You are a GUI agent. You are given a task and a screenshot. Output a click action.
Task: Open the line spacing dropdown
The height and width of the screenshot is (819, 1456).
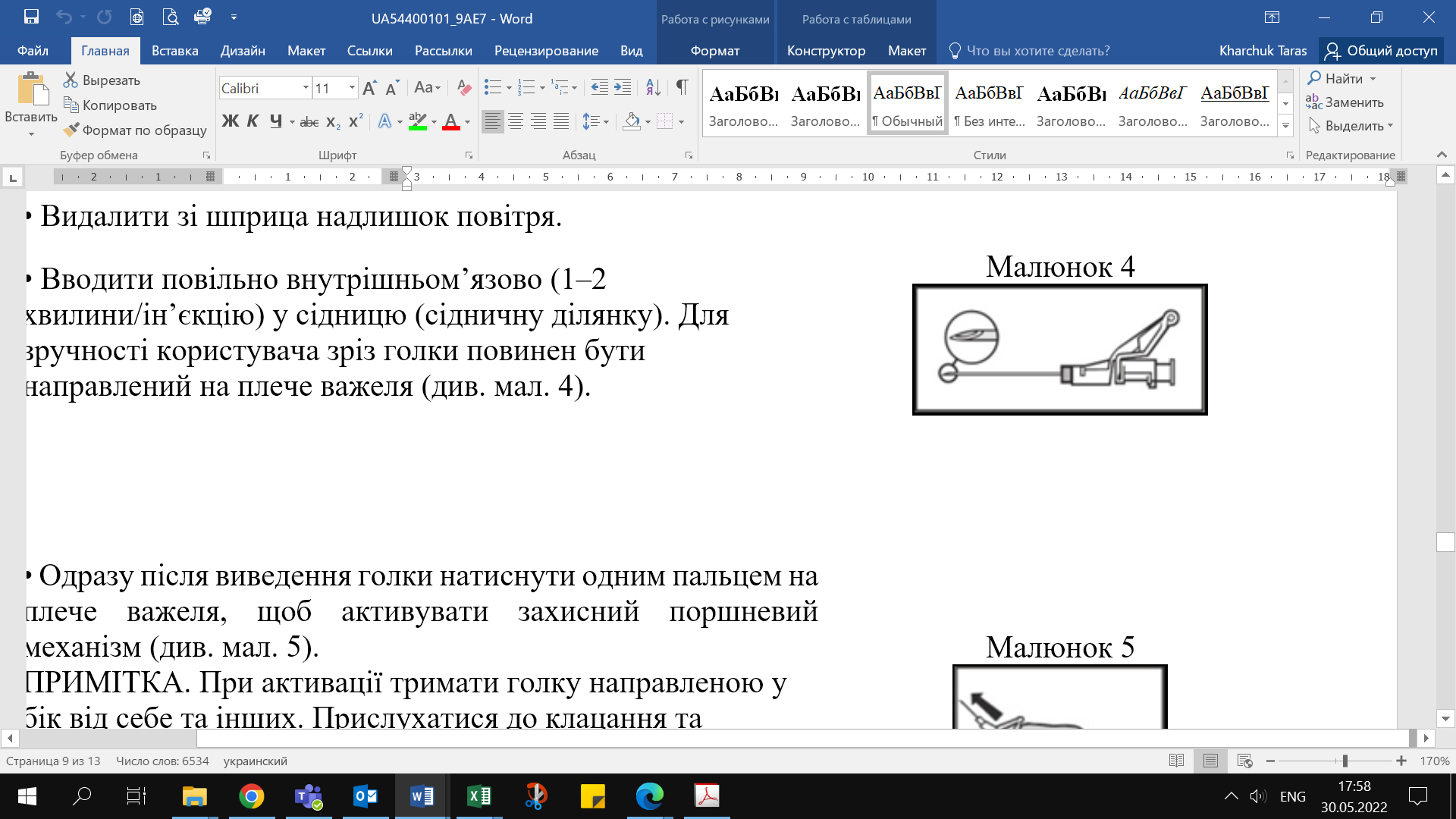[596, 121]
